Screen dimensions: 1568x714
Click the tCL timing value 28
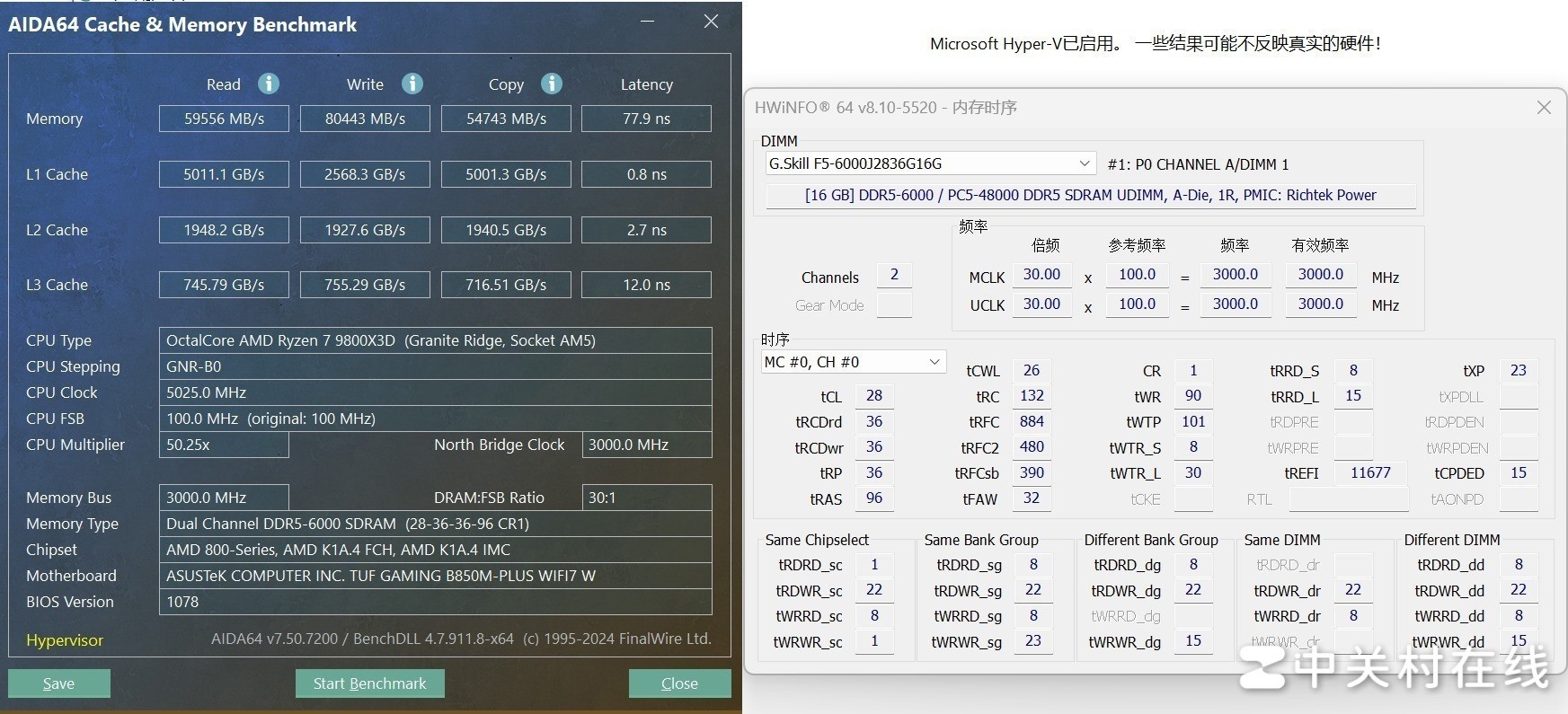873,396
